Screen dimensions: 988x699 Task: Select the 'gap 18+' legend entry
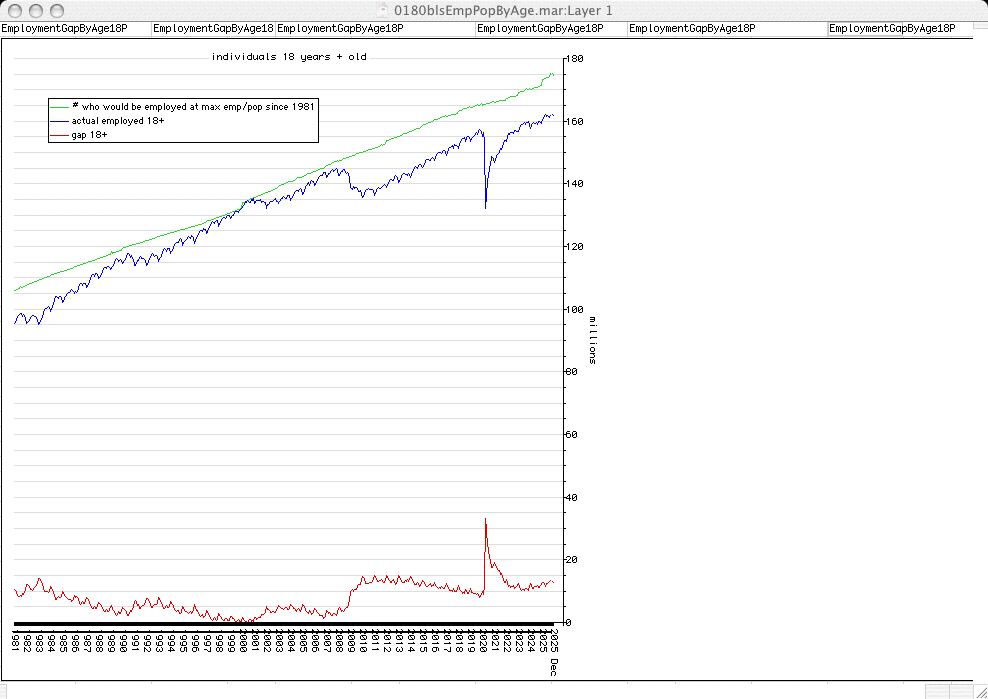(89, 134)
